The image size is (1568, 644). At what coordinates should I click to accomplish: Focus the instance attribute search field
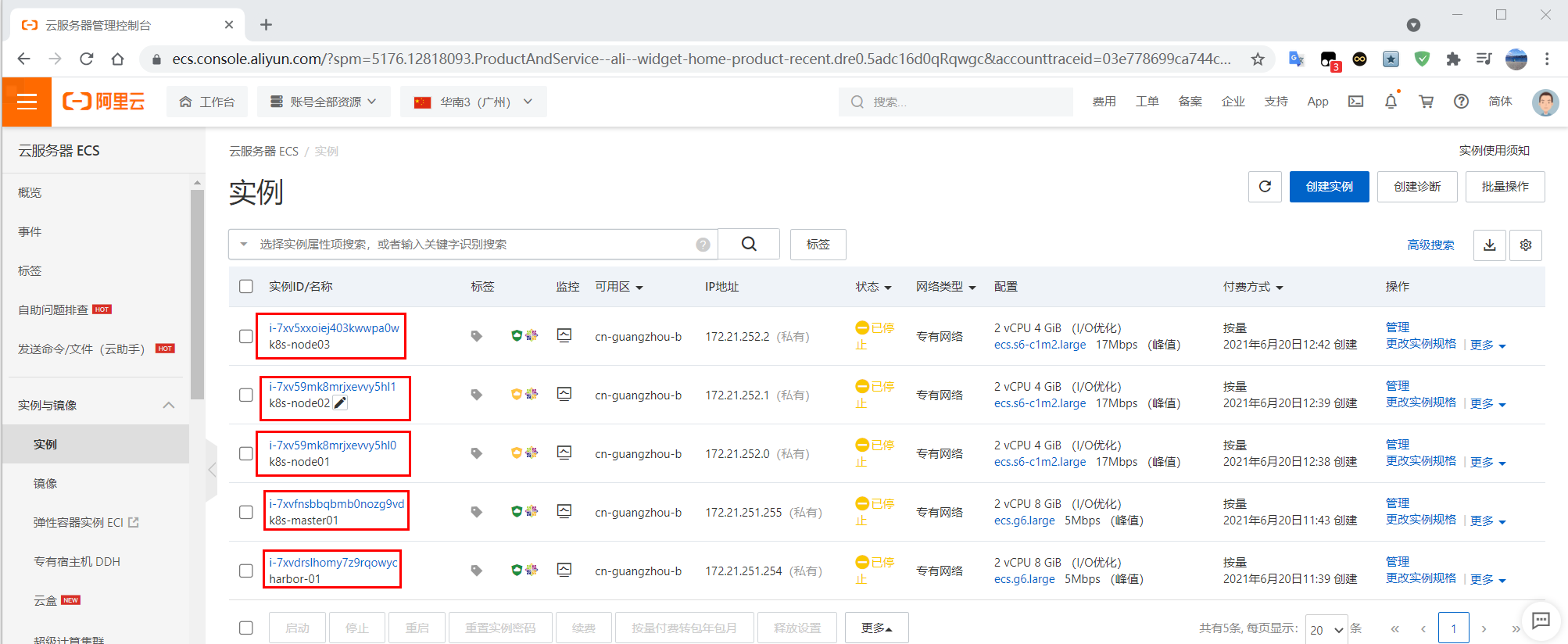[473, 245]
